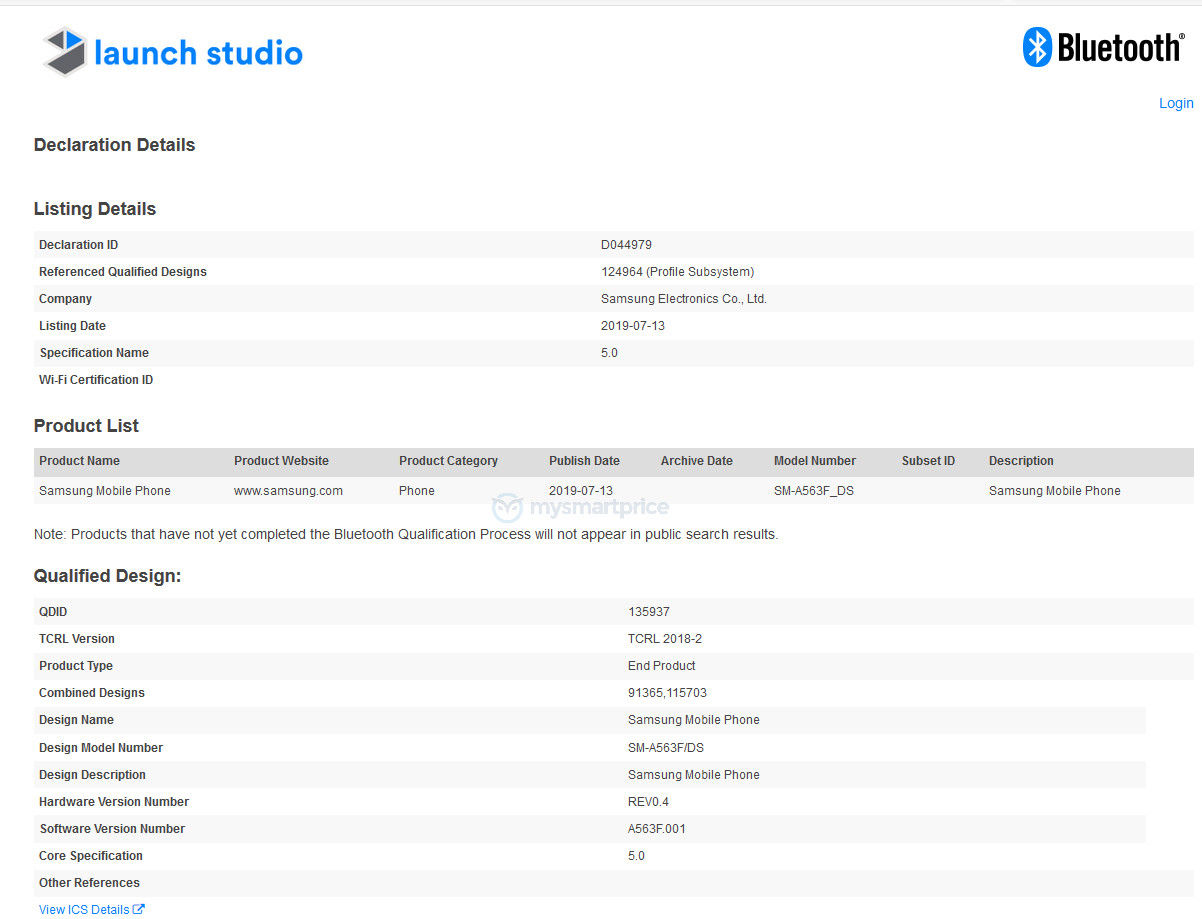Click Core Specification value 5.0

pyautogui.click(x=636, y=855)
